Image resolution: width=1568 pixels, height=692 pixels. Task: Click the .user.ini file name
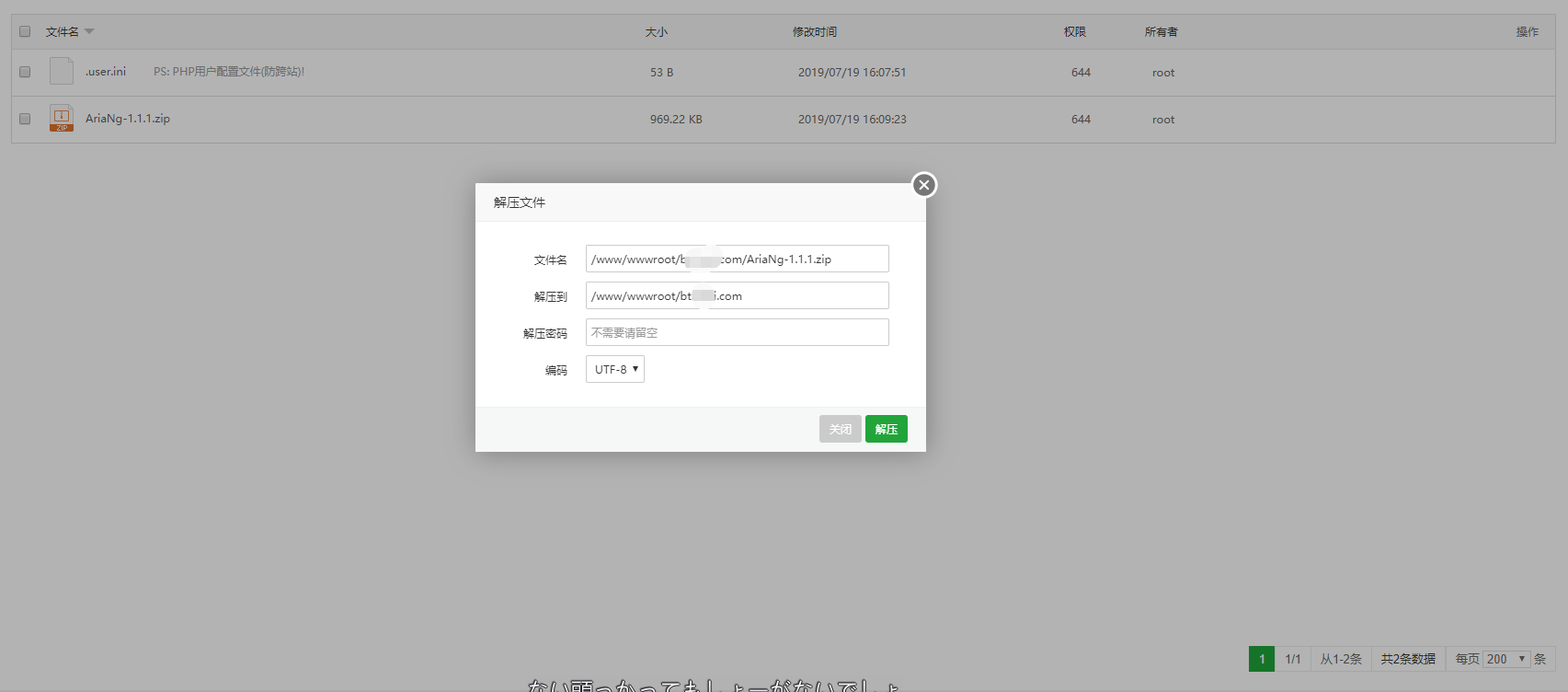[106, 72]
